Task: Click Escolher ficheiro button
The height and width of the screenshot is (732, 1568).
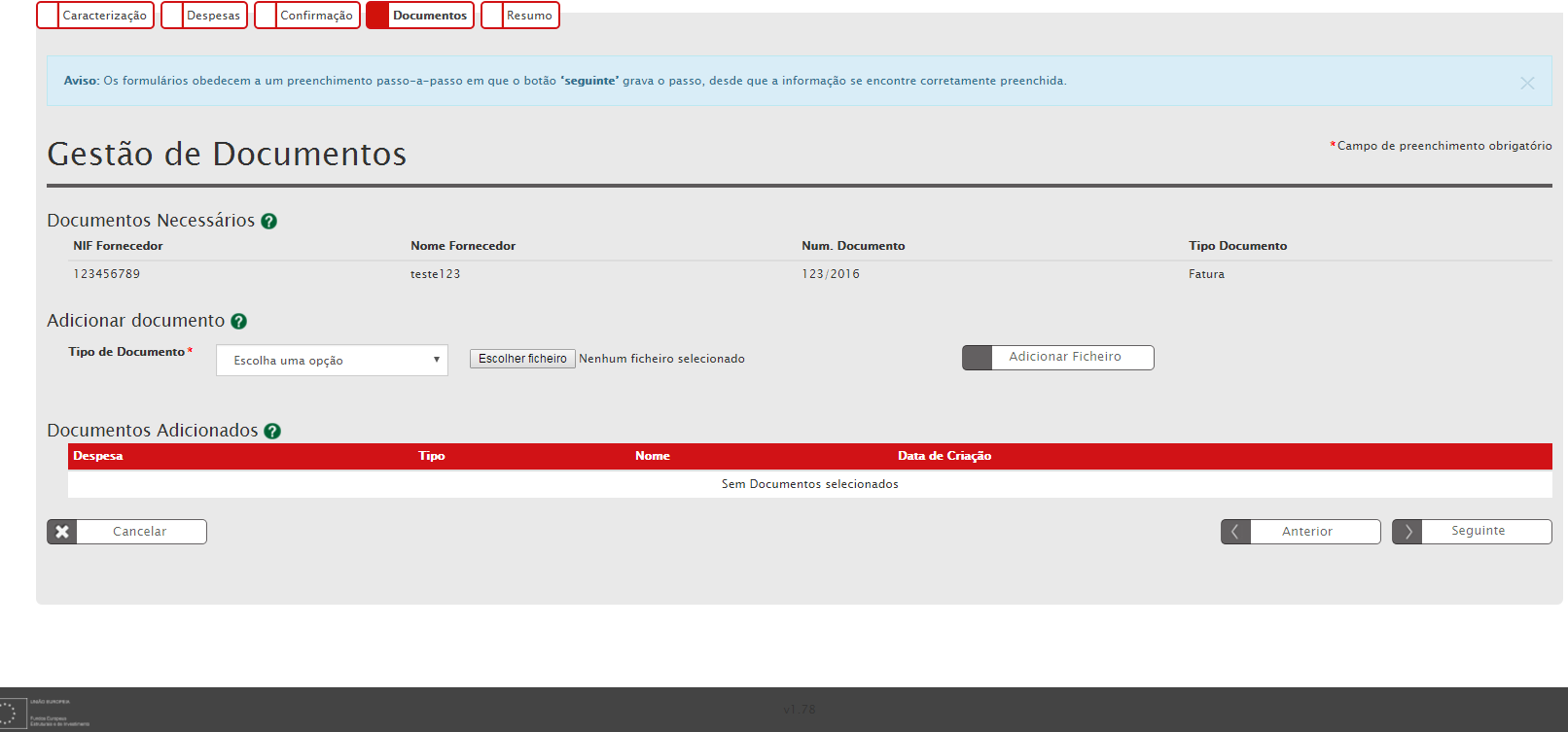Action: [522, 359]
